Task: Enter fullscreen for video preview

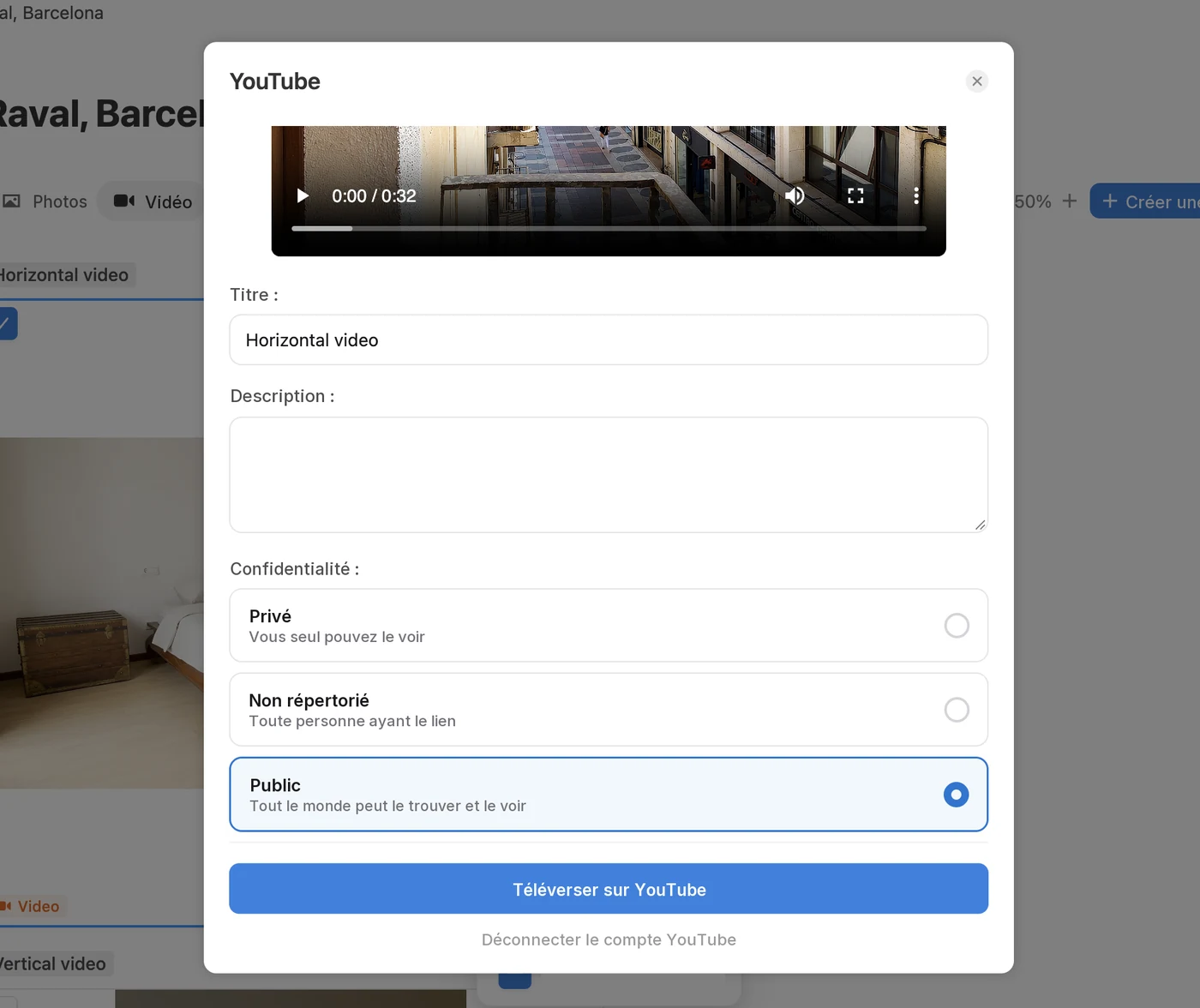Action: [x=855, y=195]
